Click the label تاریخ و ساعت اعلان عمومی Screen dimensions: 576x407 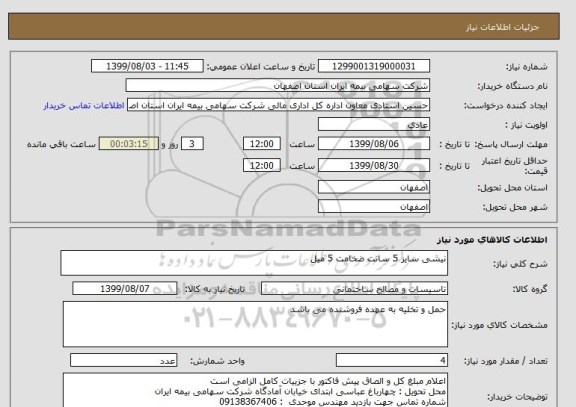coord(261,67)
